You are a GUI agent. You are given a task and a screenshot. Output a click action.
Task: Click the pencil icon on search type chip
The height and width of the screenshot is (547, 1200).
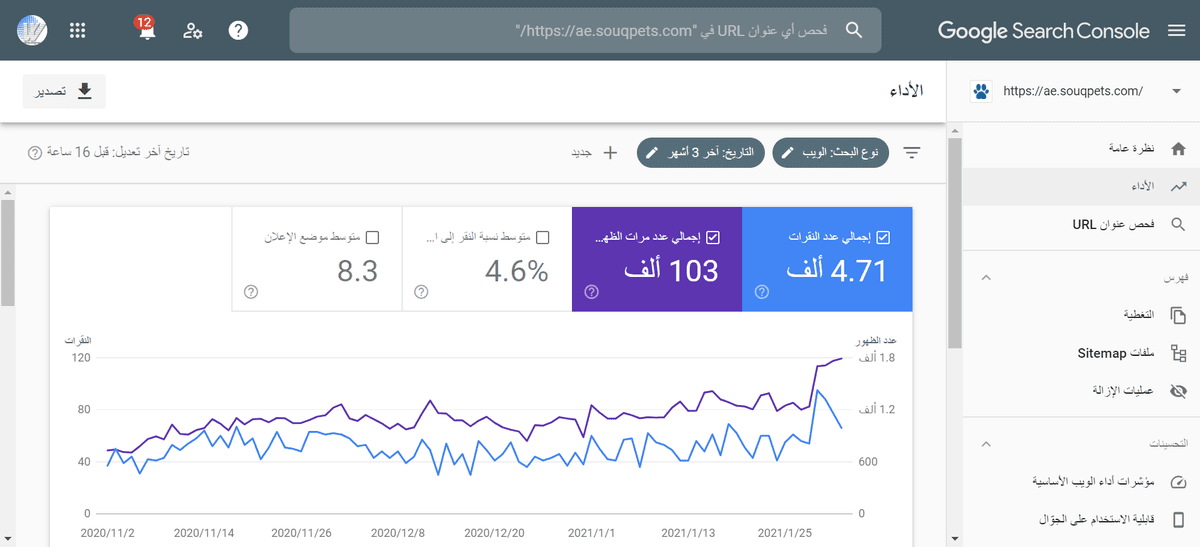tap(788, 153)
